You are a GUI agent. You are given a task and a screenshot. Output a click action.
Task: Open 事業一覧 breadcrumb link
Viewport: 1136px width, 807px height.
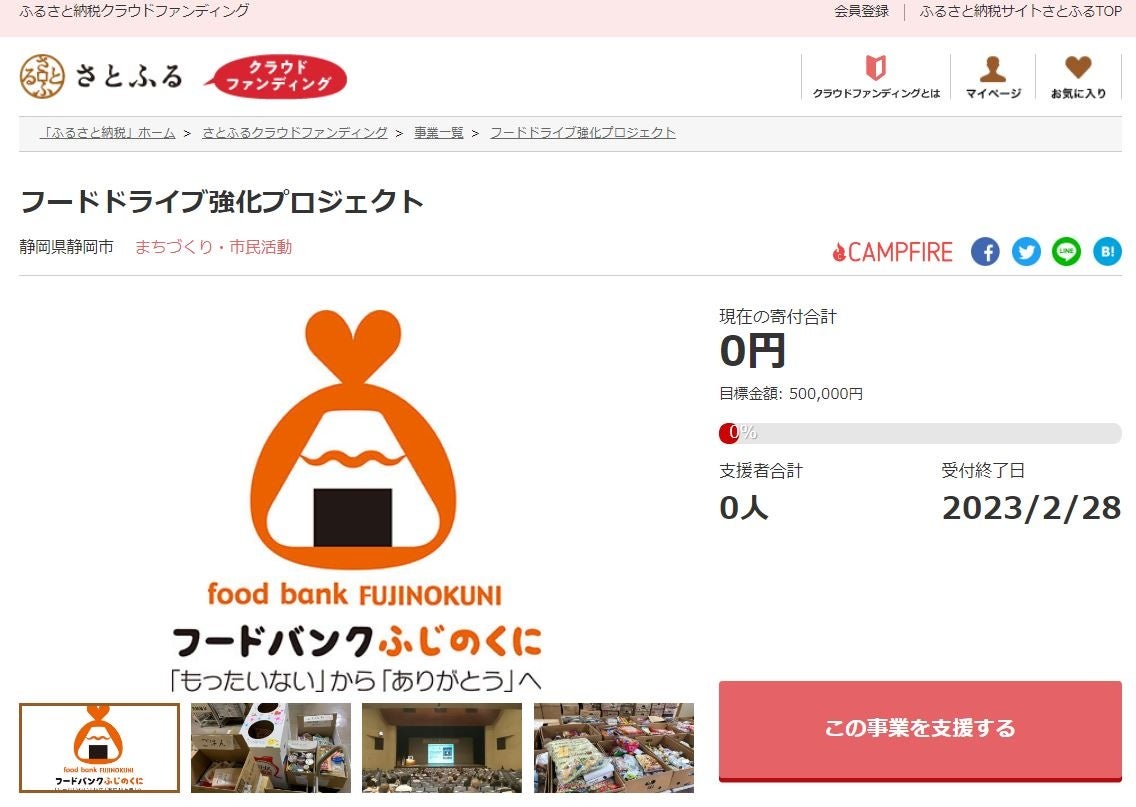438,133
